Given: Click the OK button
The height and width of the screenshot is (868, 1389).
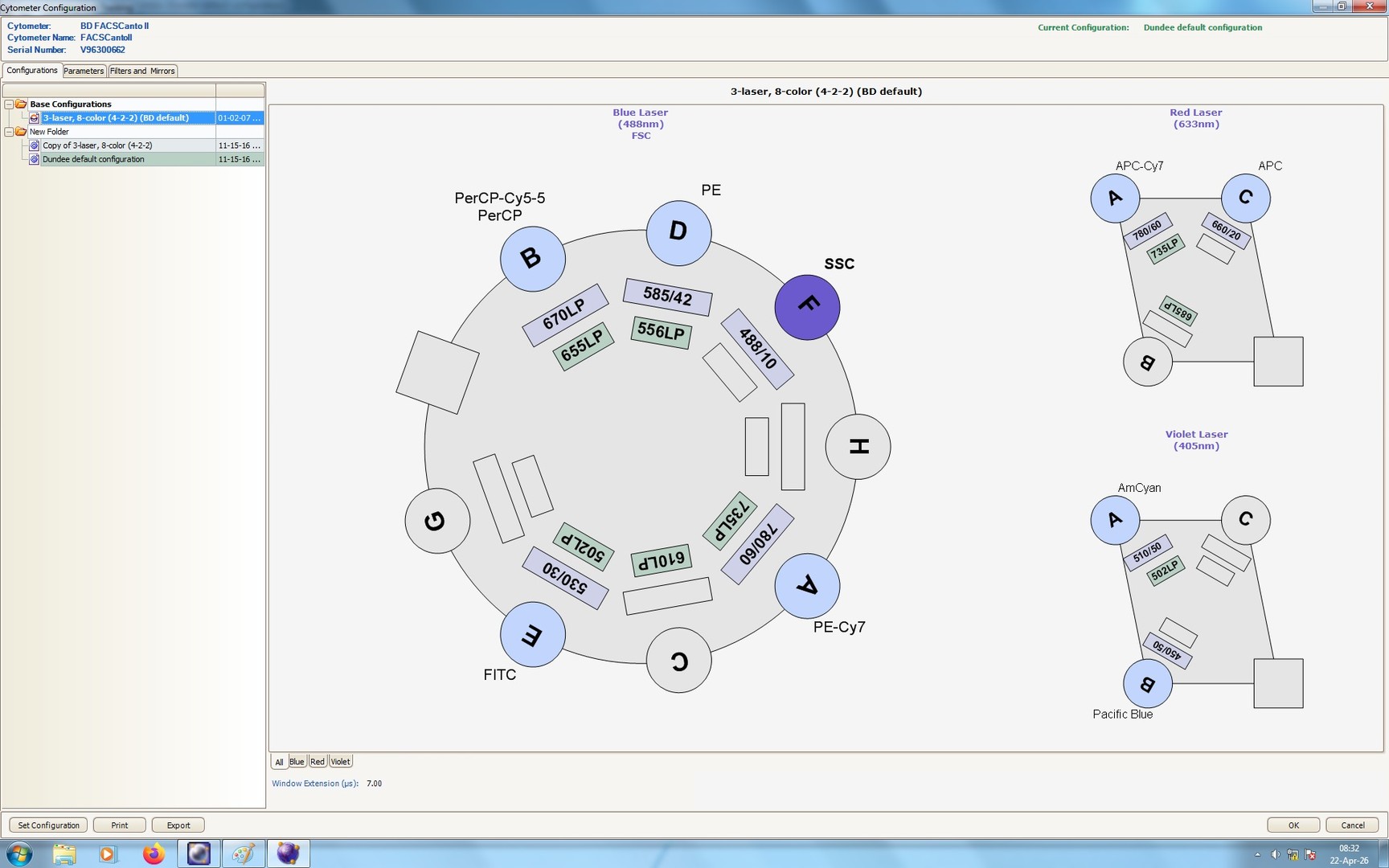Looking at the screenshot, I should pyautogui.click(x=1293, y=825).
